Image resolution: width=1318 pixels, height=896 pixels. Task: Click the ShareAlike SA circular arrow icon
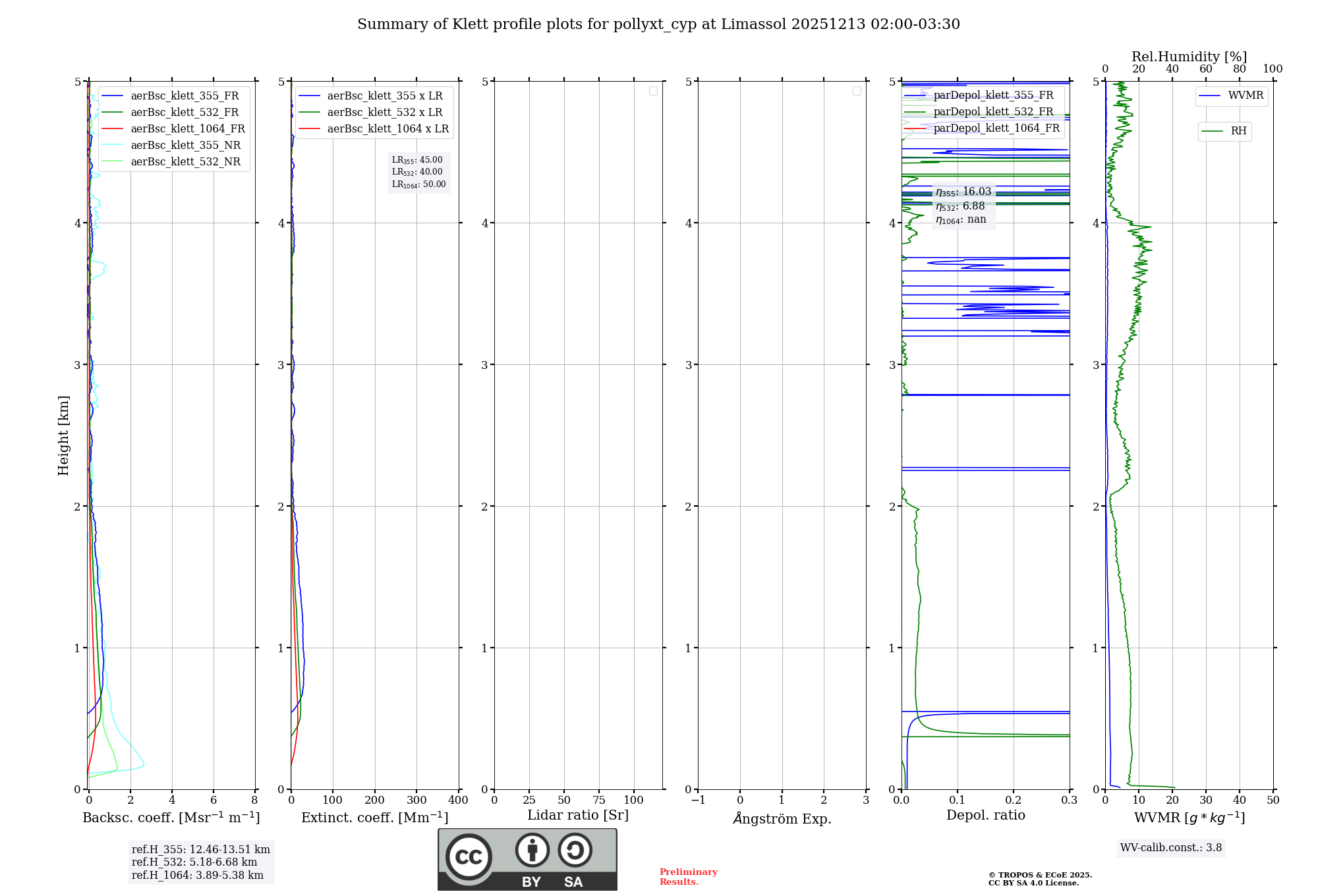[x=575, y=850]
